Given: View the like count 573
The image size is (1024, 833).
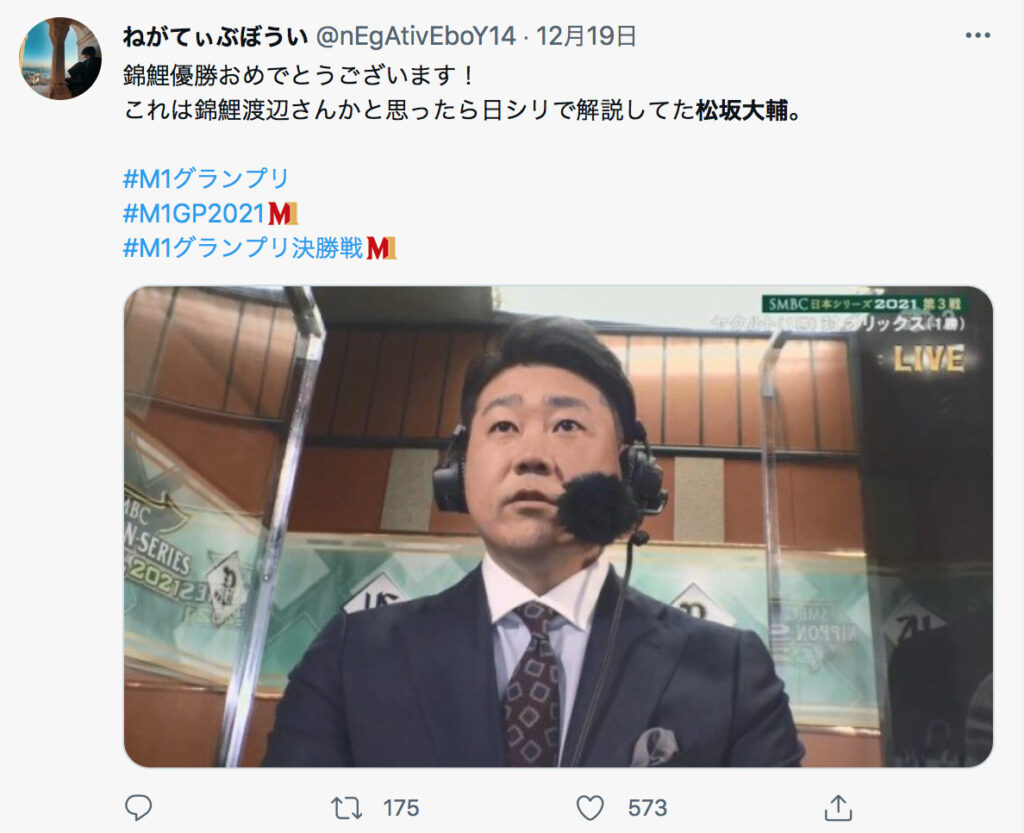Looking at the screenshot, I should point(647,808).
